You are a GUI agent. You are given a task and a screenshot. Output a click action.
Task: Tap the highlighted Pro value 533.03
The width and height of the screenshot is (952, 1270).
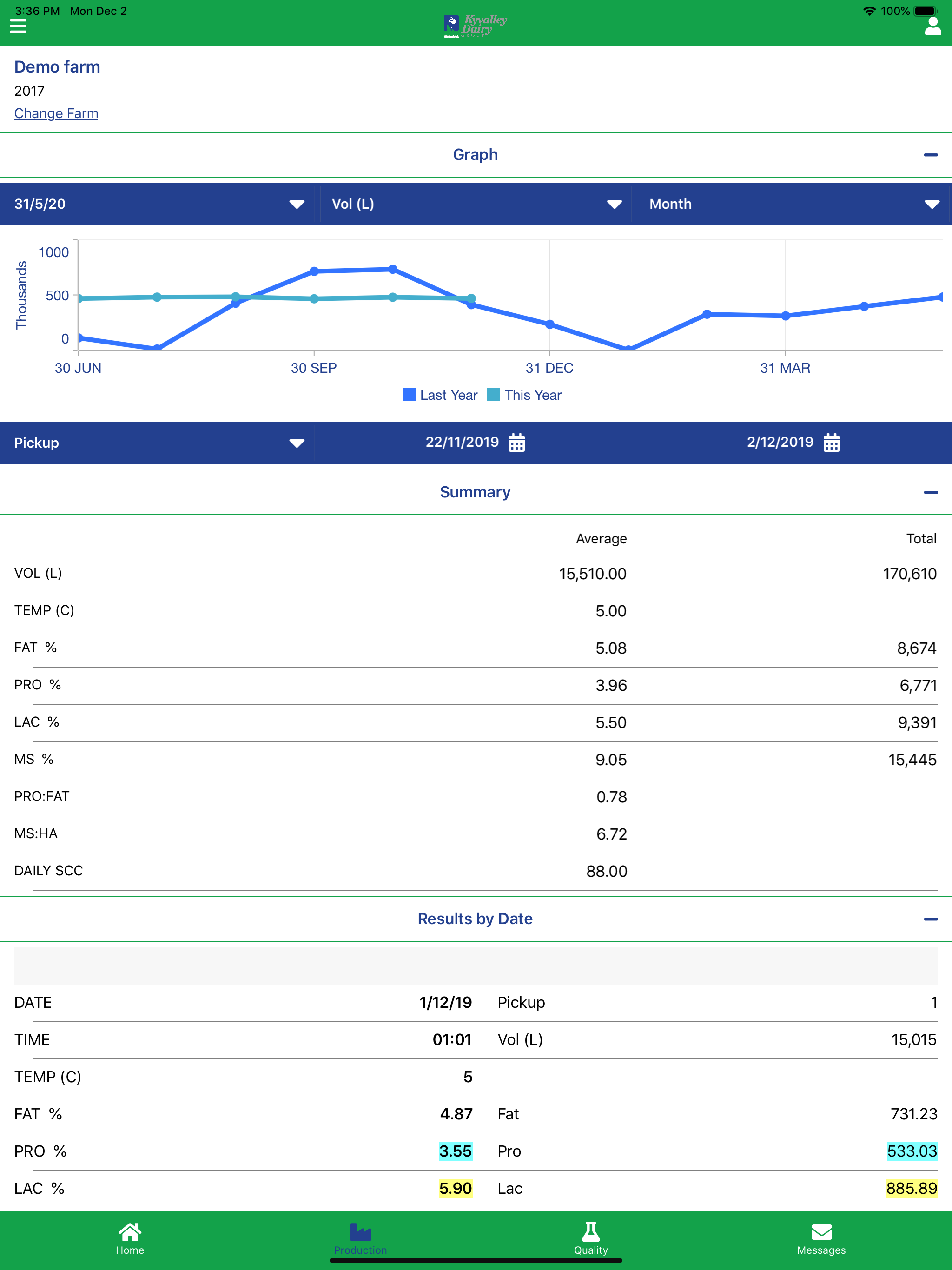(x=912, y=1151)
